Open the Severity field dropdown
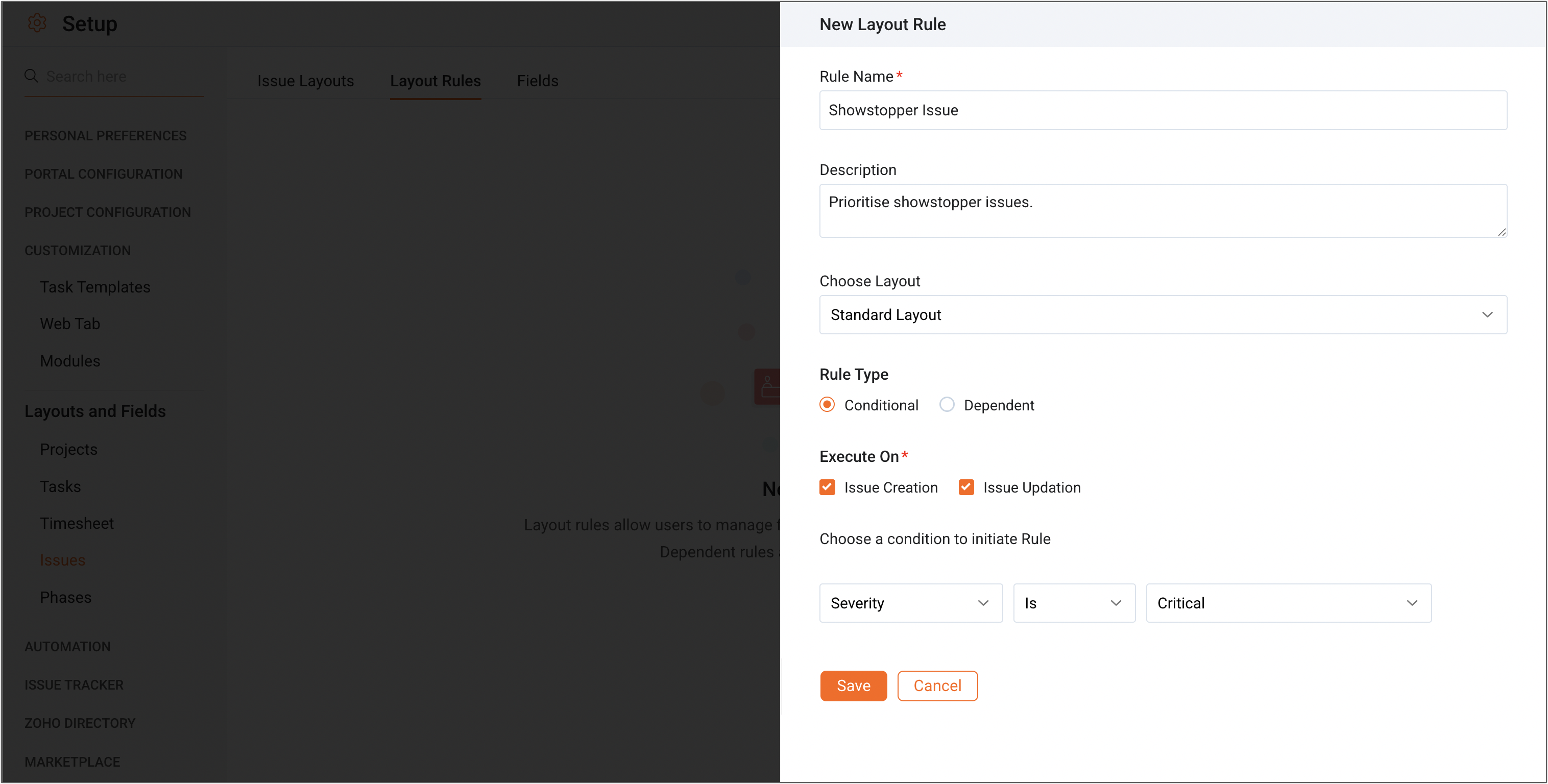1548x784 pixels. click(910, 603)
